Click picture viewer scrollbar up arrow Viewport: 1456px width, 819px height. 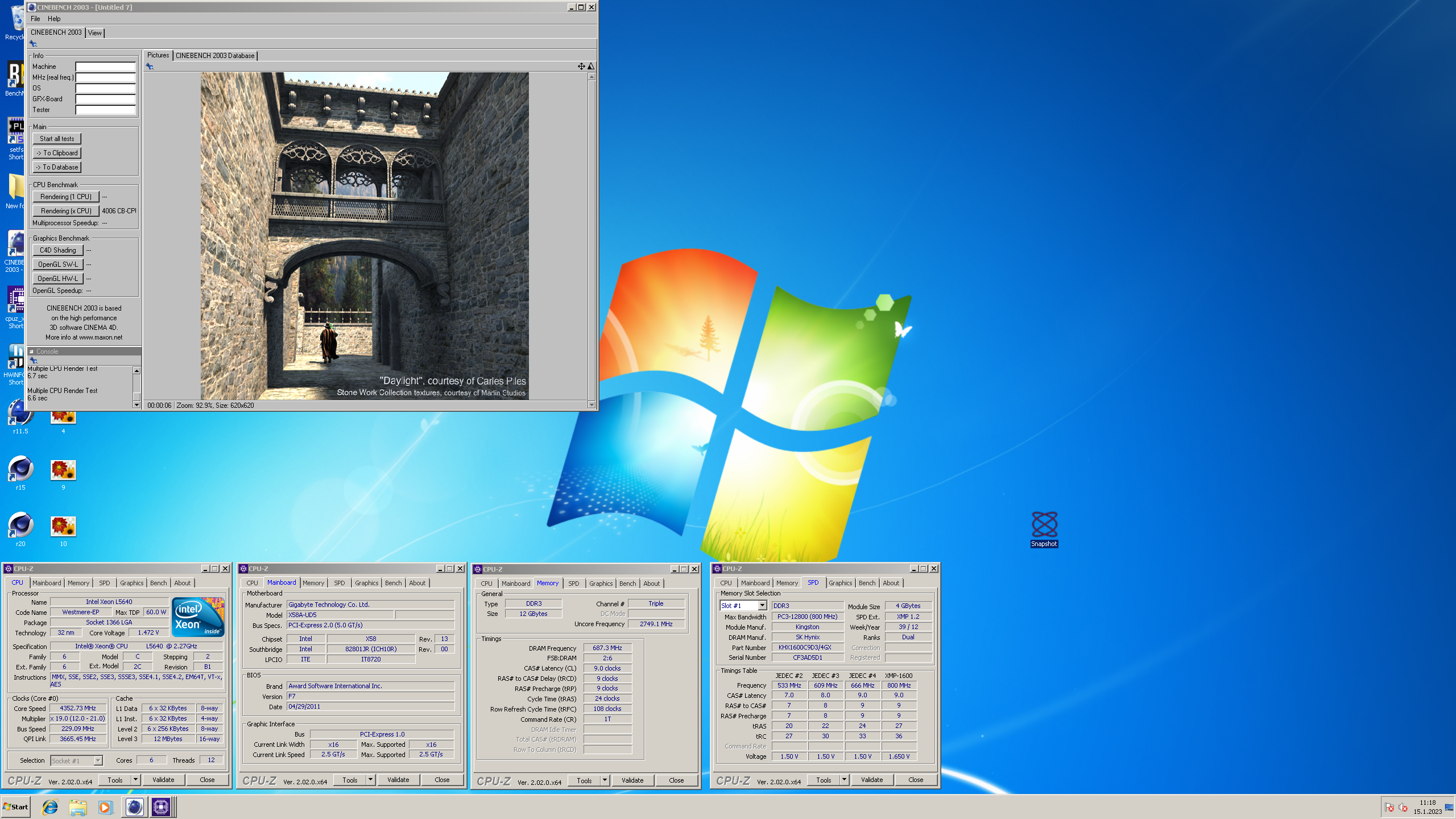[591, 76]
